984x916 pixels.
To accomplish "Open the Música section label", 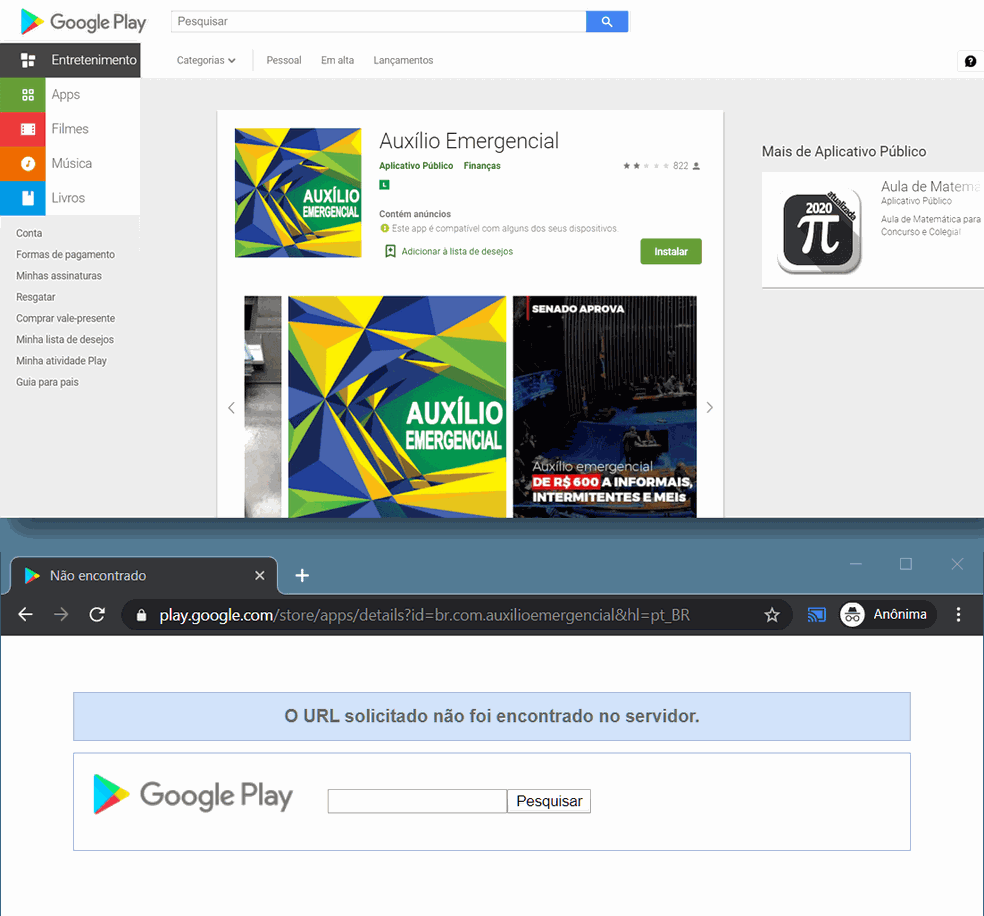I will tap(72, 164).
